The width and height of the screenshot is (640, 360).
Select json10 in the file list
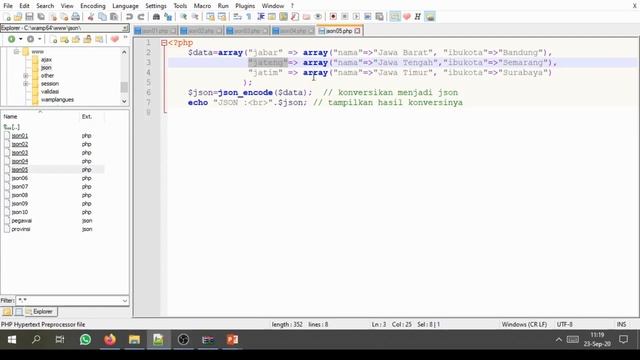coord(20,212)
